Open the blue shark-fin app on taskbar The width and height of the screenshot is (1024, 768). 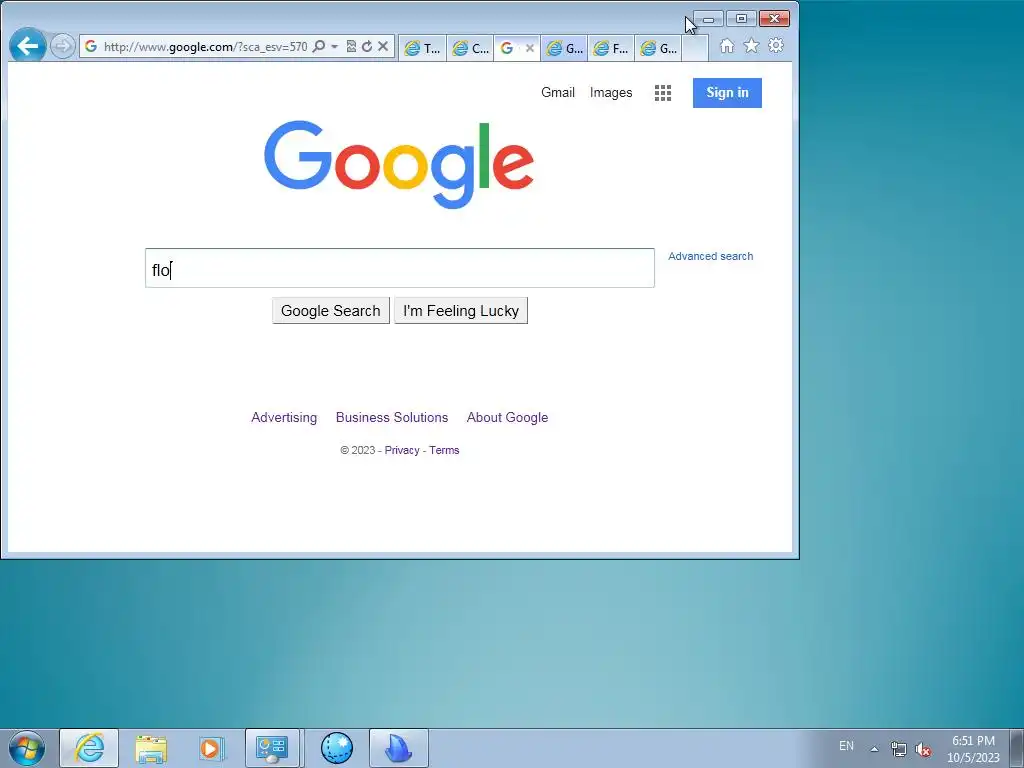398,748
